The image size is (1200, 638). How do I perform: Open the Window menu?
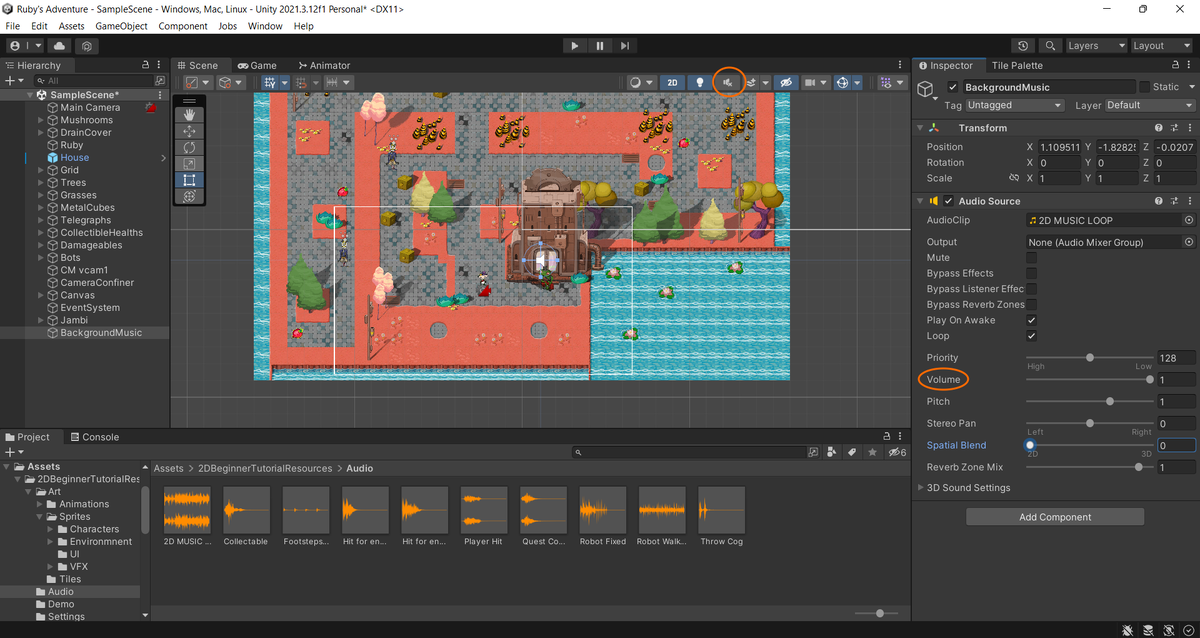pyautogui.click(x=265, y=26)
